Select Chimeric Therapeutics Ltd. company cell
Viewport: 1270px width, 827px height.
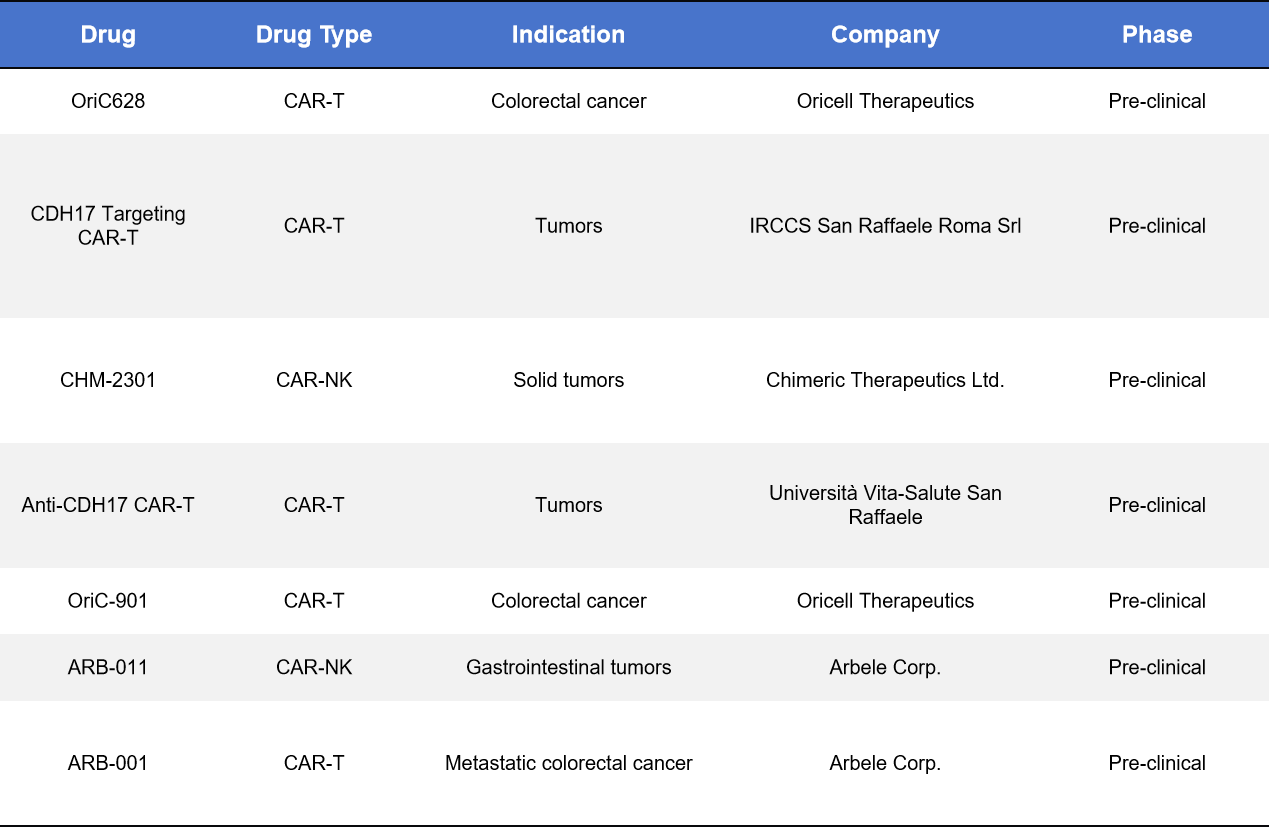[x=885, y=380]
